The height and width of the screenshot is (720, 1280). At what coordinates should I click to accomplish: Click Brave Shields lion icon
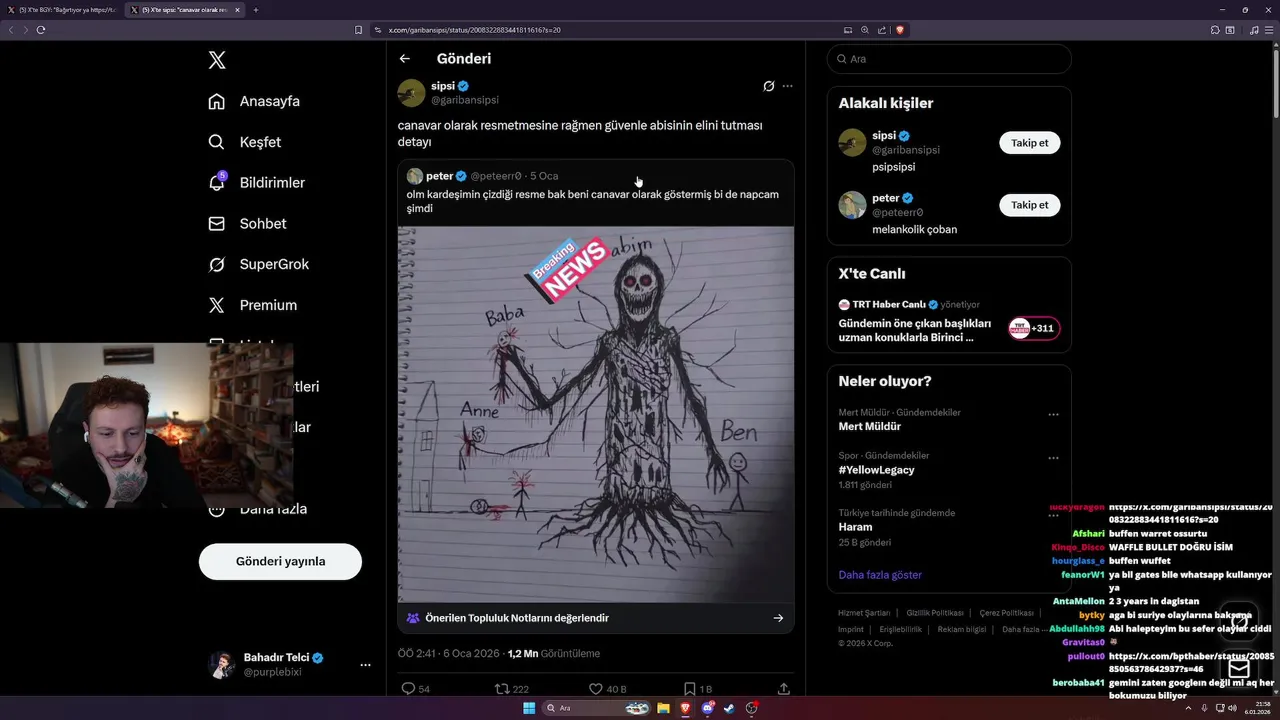click(x=900, y=30)
